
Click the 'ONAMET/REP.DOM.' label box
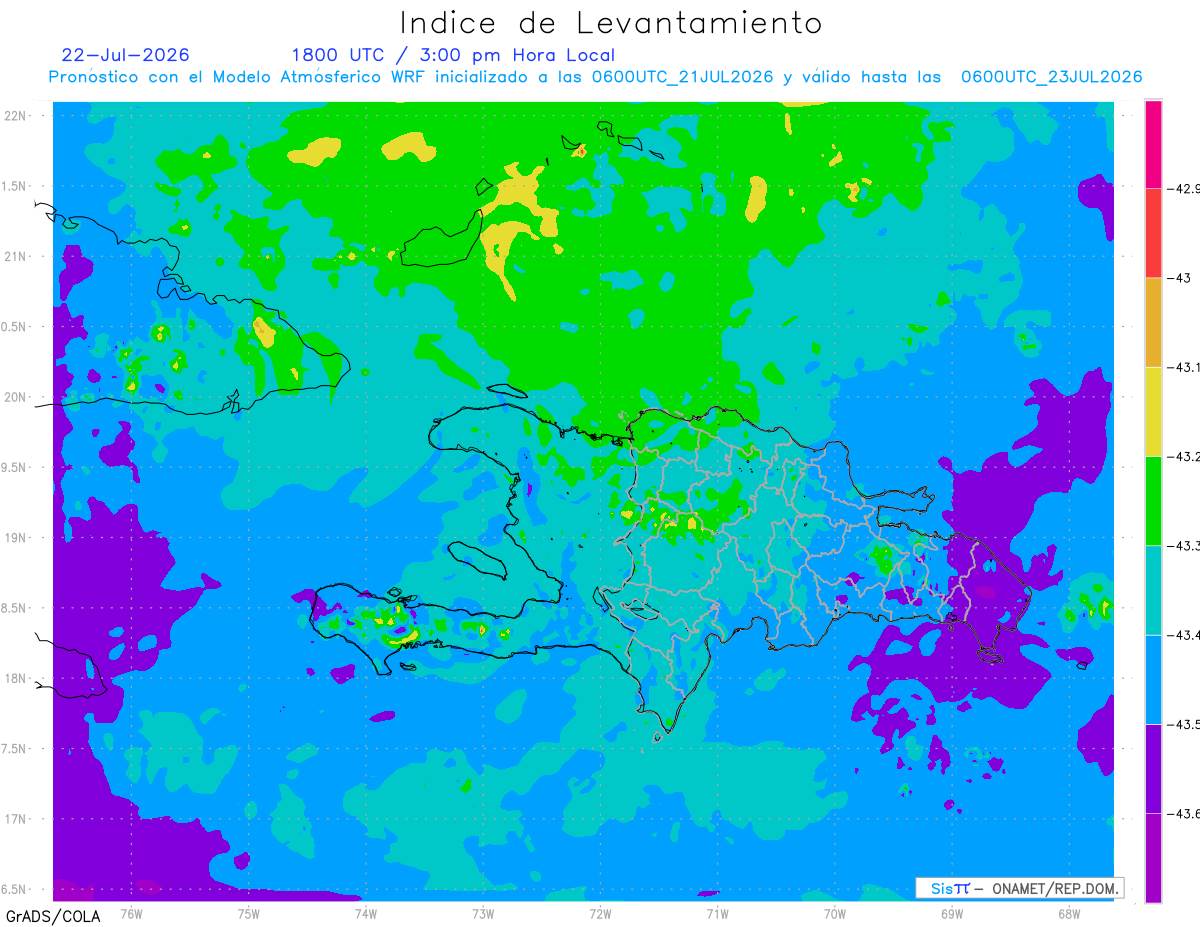(1020, 888)
